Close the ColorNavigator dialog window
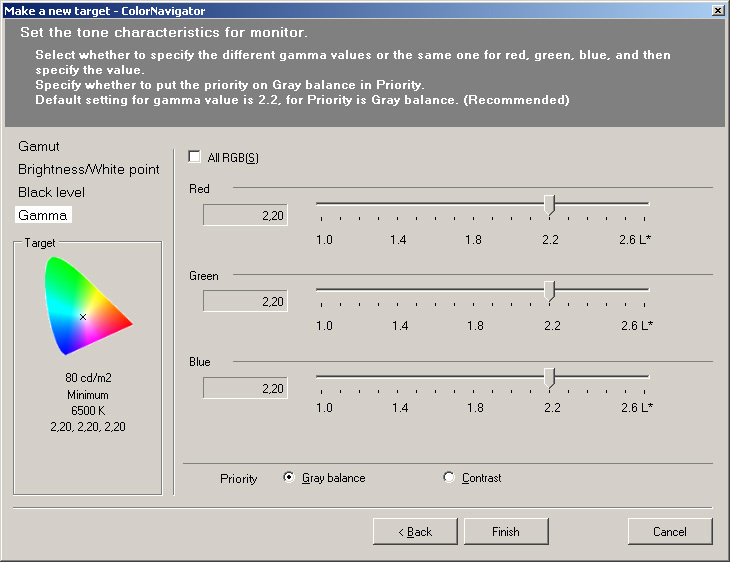730x562 pixels. [x=718, y=10]
